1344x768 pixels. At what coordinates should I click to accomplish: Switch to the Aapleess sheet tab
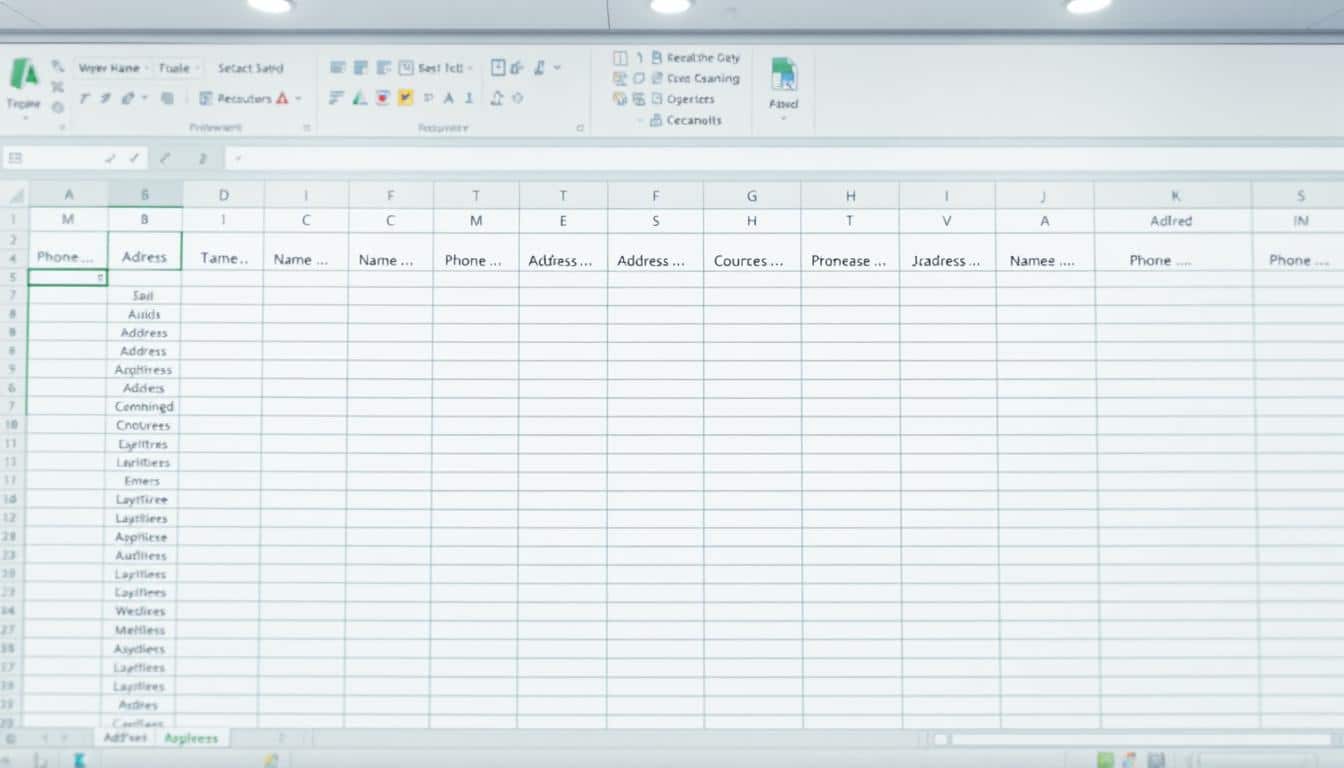pyautogui.click(x=191, y=738)
